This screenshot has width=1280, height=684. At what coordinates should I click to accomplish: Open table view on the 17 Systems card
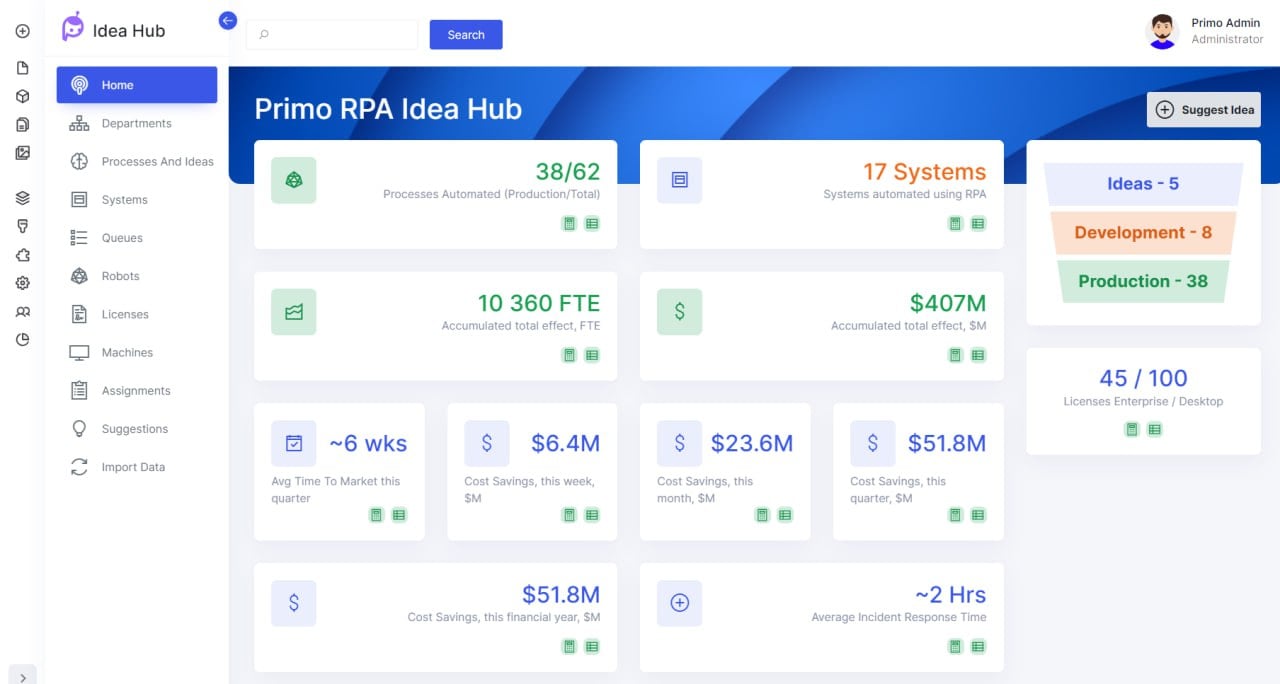(x=978, y=223)
